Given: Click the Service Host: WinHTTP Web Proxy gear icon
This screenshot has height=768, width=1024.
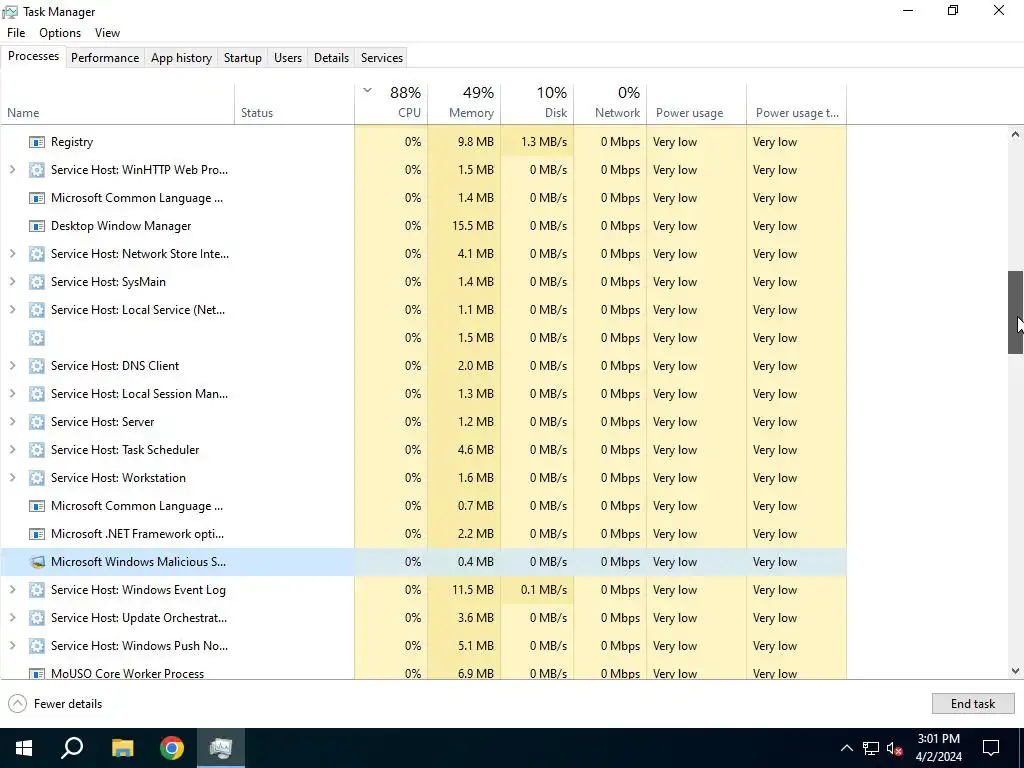Looking at the screenshot, I should tap(37, 170).
